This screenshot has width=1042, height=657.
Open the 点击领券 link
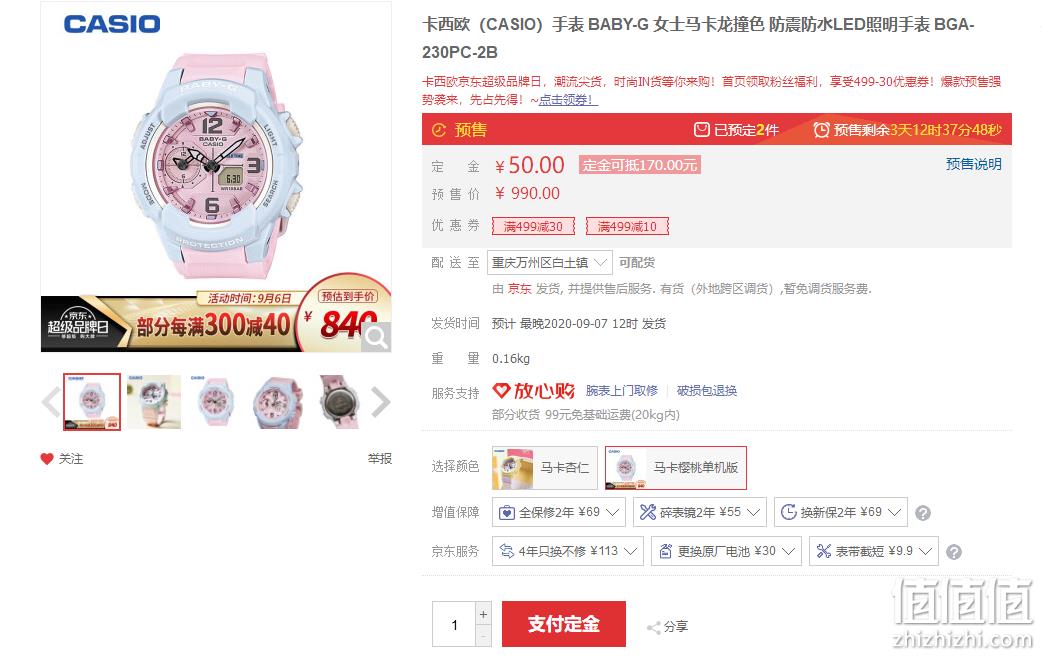pyautogui.click(x=568, y=100)
